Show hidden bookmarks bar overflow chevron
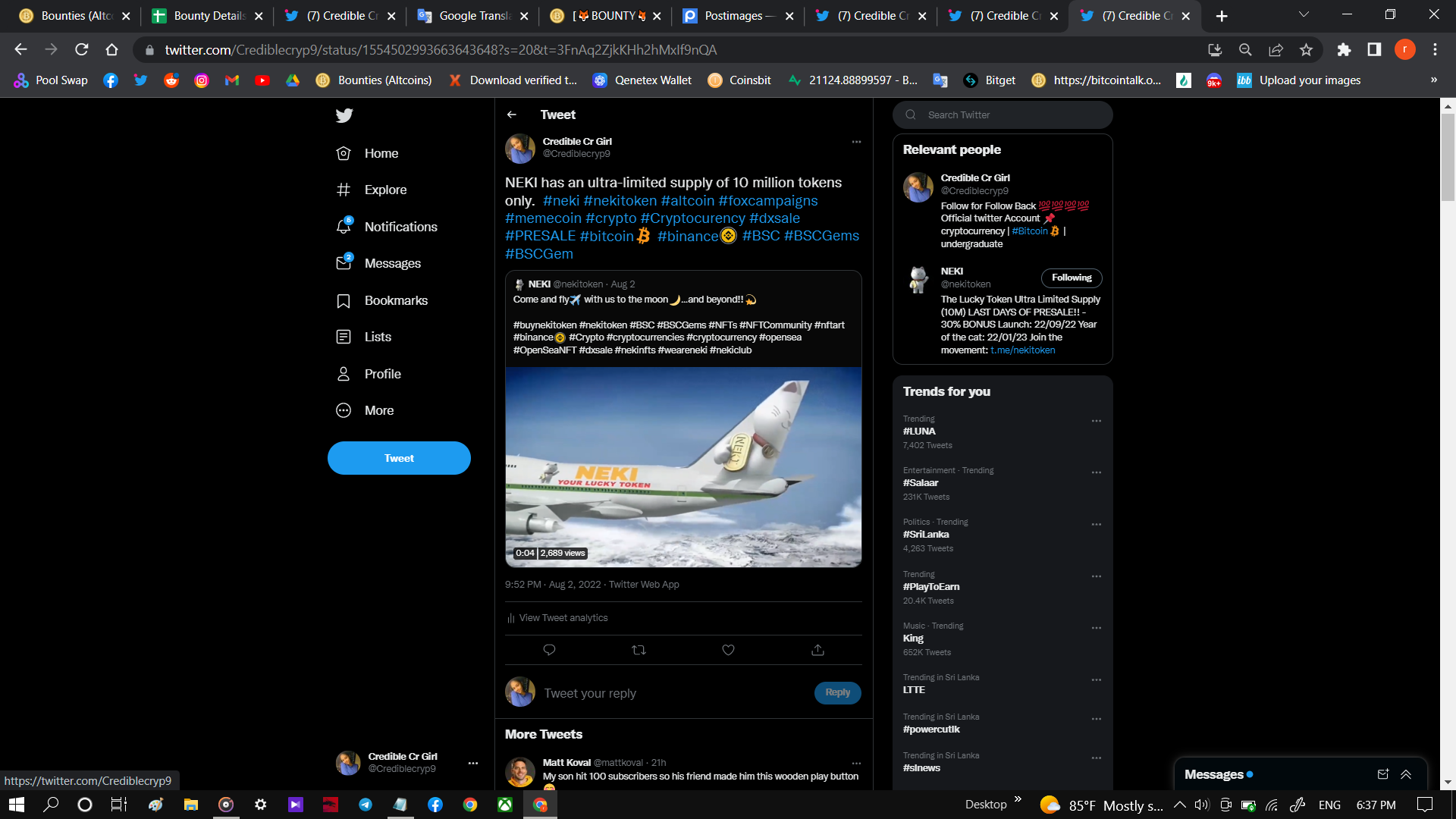Screen dimensions: 1456x819 pos(1433,80)
